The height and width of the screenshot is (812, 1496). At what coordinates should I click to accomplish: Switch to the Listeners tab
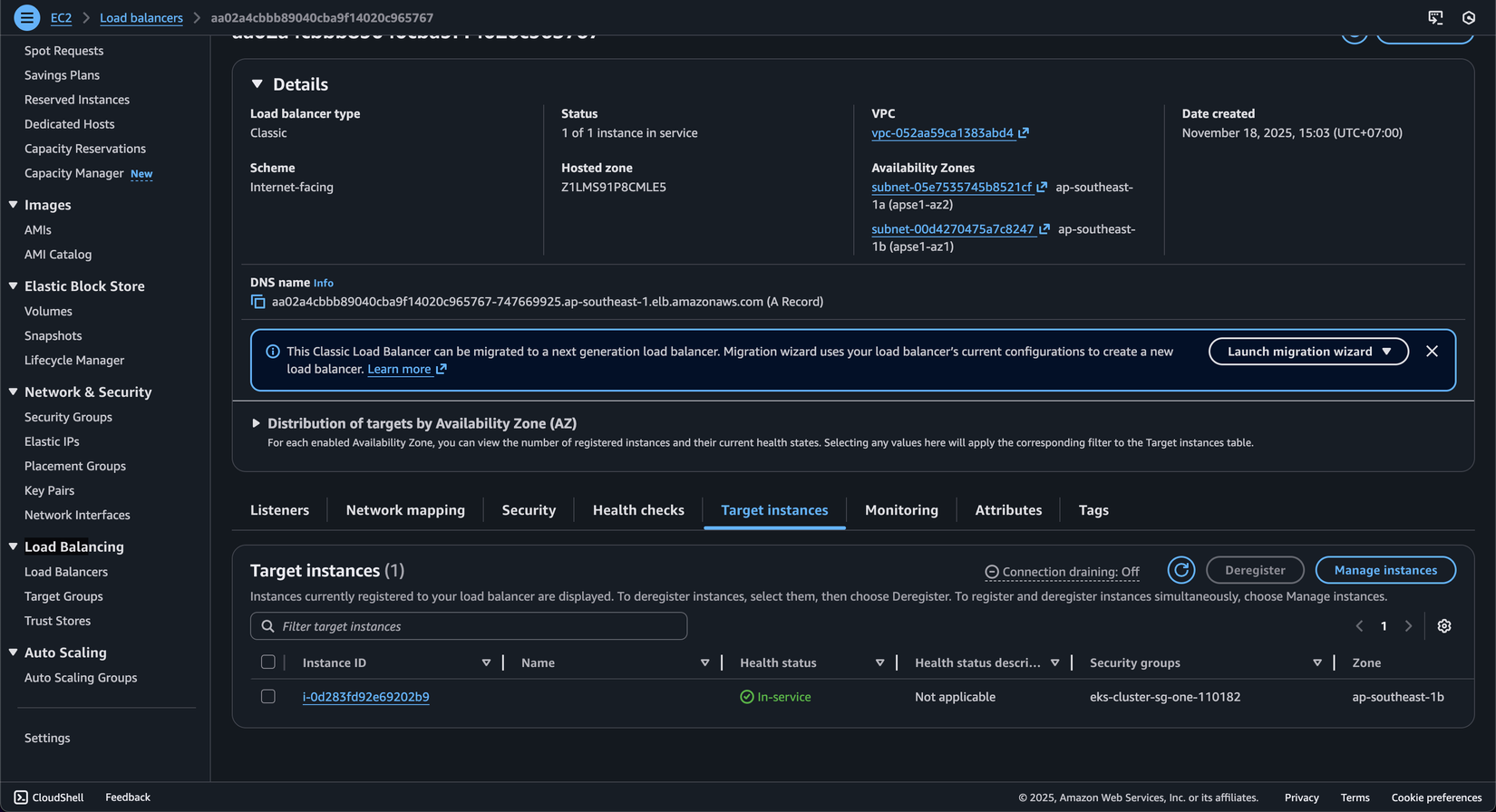click(x=279, y=510)
